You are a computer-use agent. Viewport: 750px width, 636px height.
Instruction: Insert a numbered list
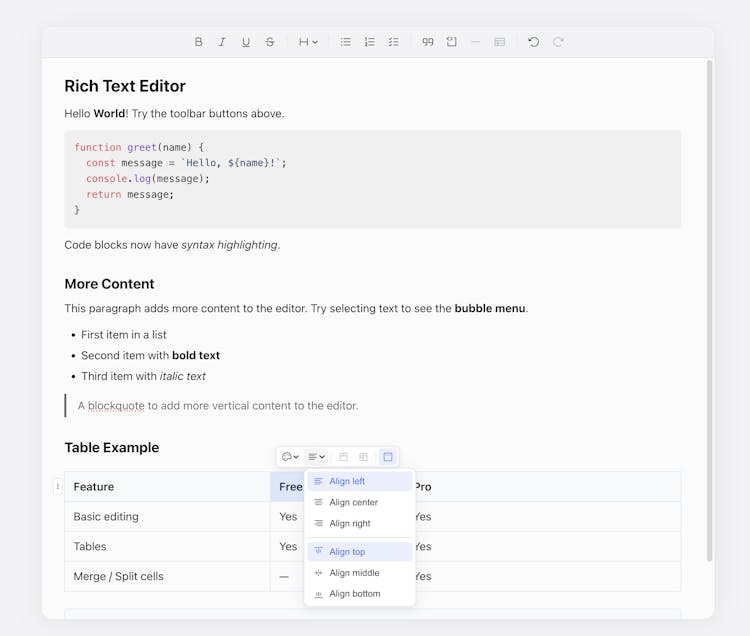coord(369,42)
